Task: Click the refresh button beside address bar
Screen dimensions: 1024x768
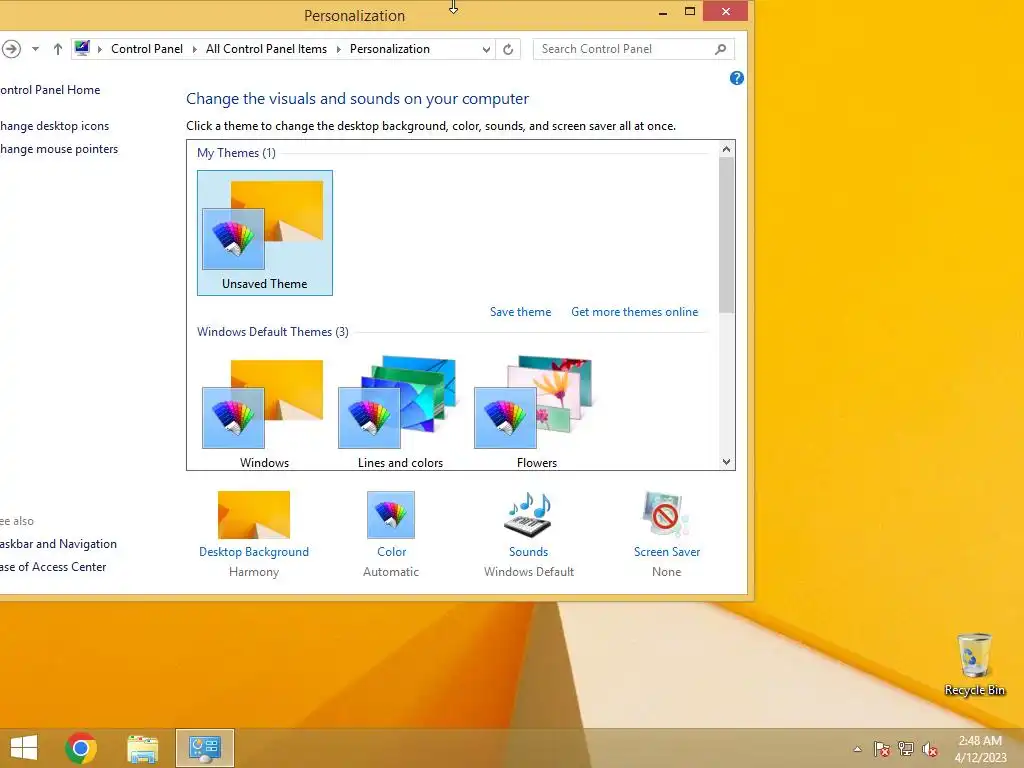Action: tap(508, 49)
